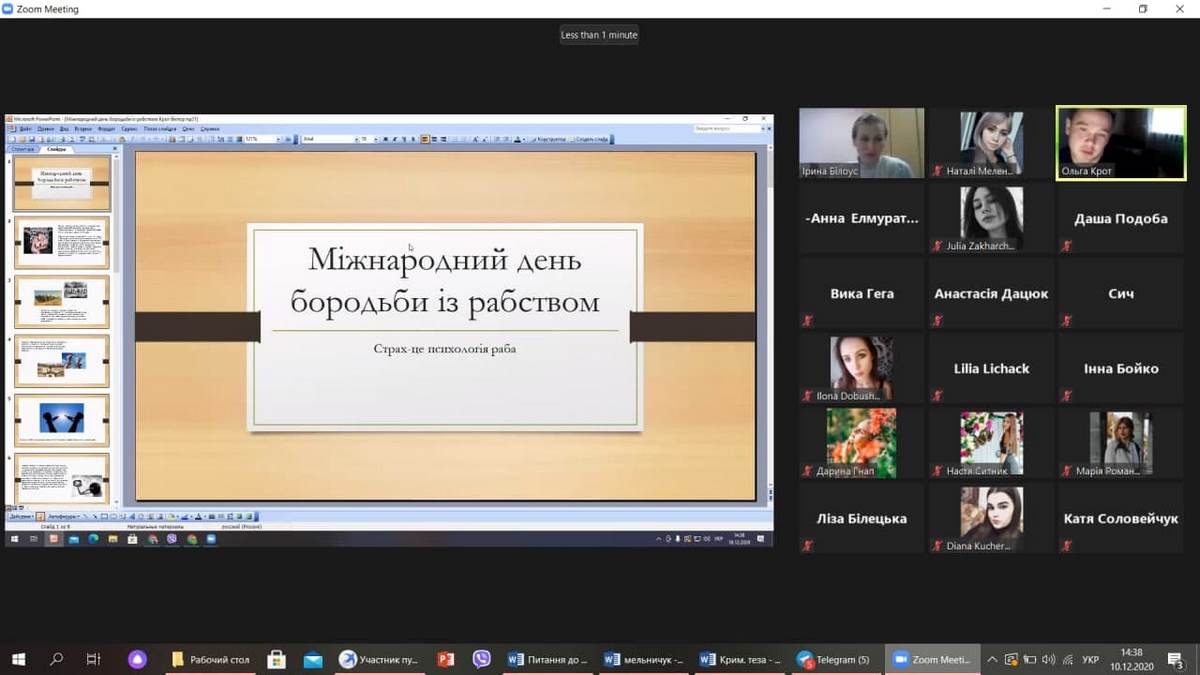
Task: Switch to the Слайды tab in PowerPoint
Action: (x=57, y=149)
